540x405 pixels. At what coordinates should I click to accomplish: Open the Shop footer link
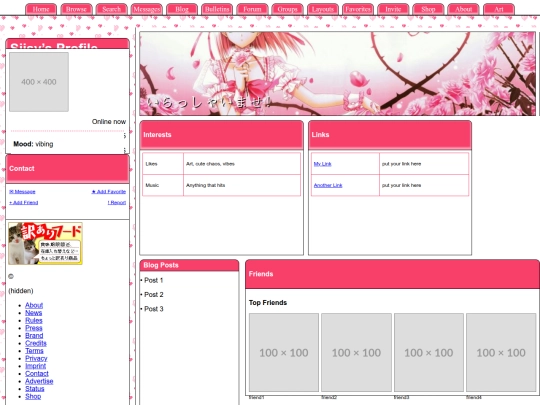(x=33, y=396)
